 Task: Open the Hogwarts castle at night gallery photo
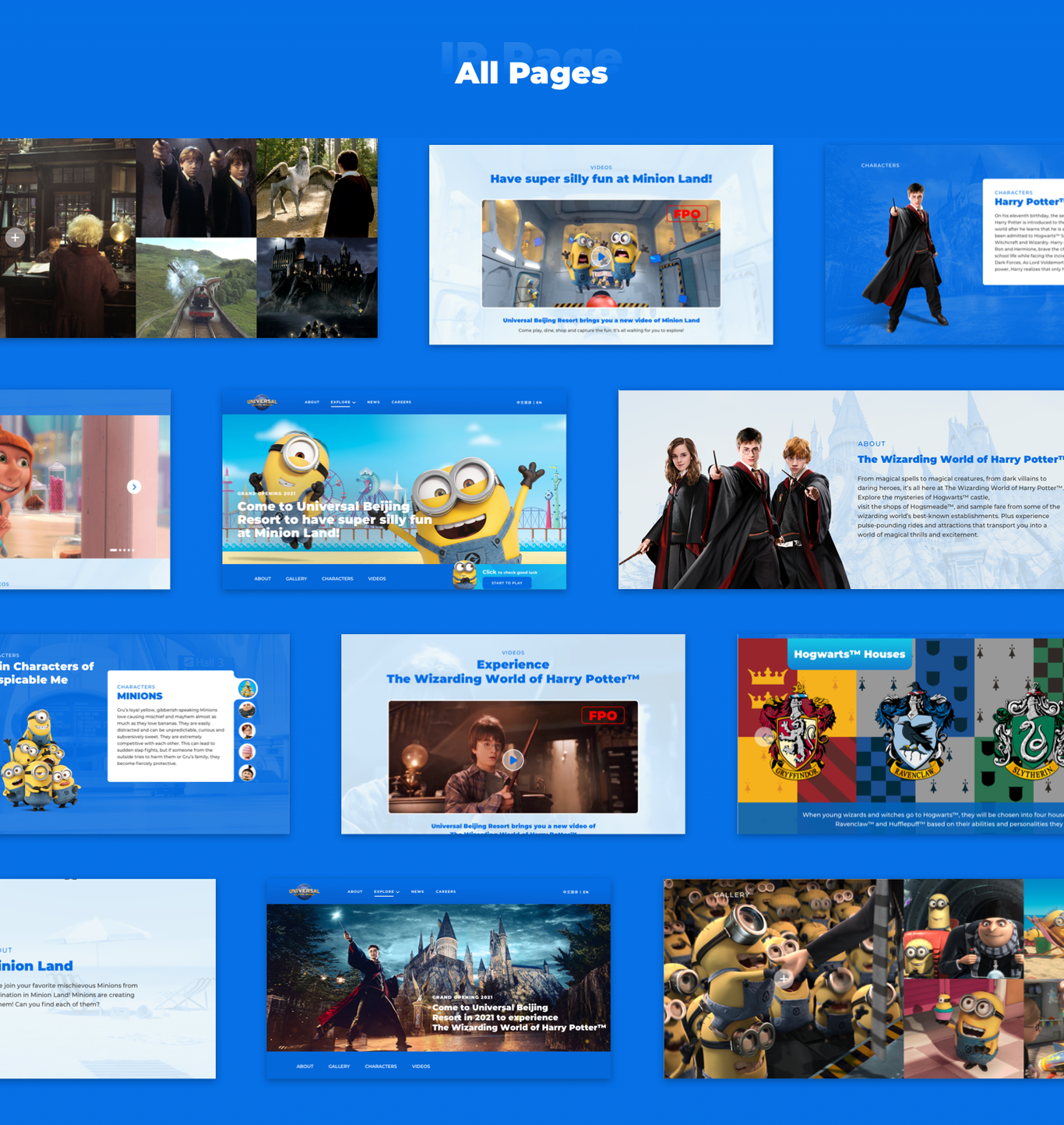point(317,287)
